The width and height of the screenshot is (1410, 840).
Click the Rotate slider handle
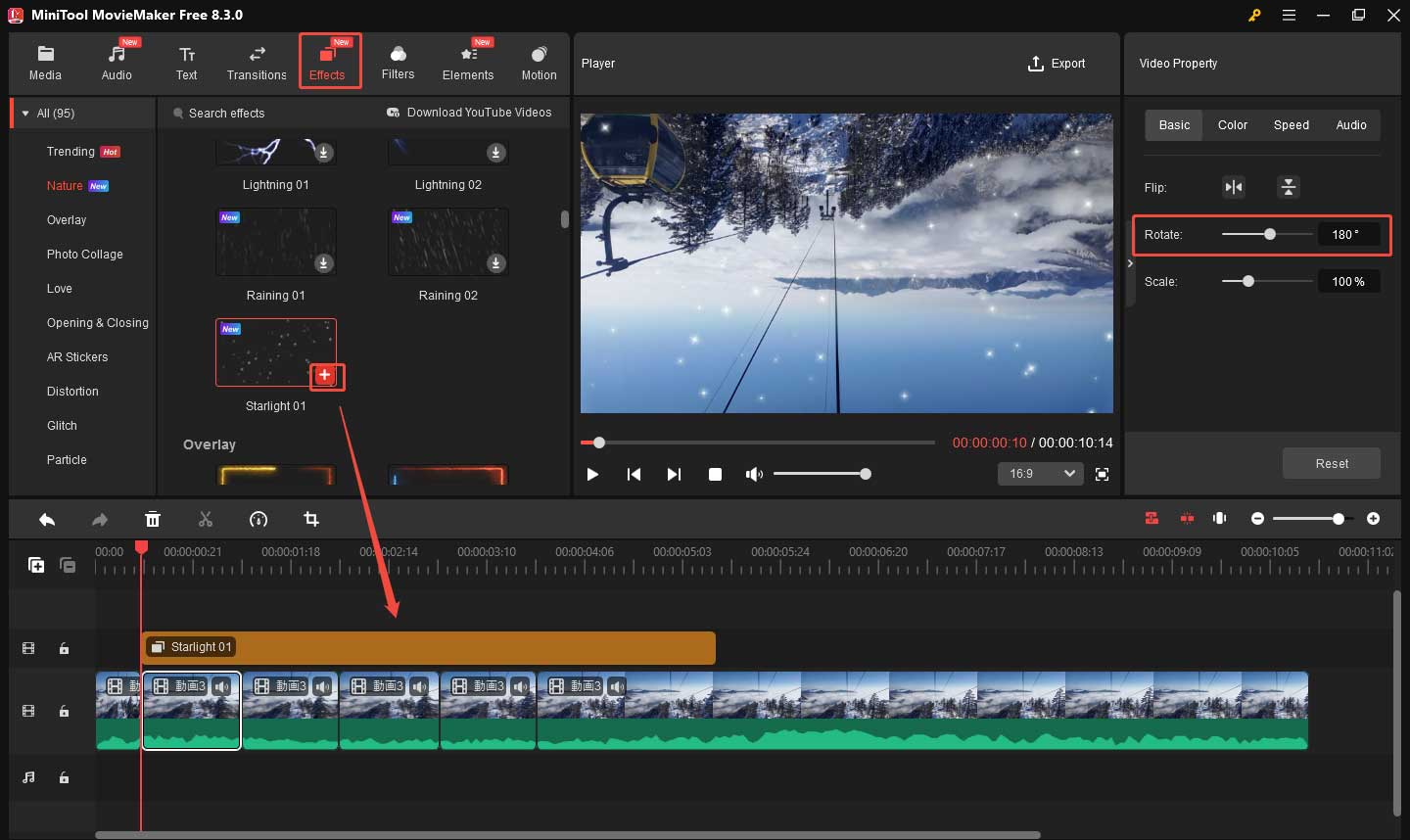(1270, 234)
